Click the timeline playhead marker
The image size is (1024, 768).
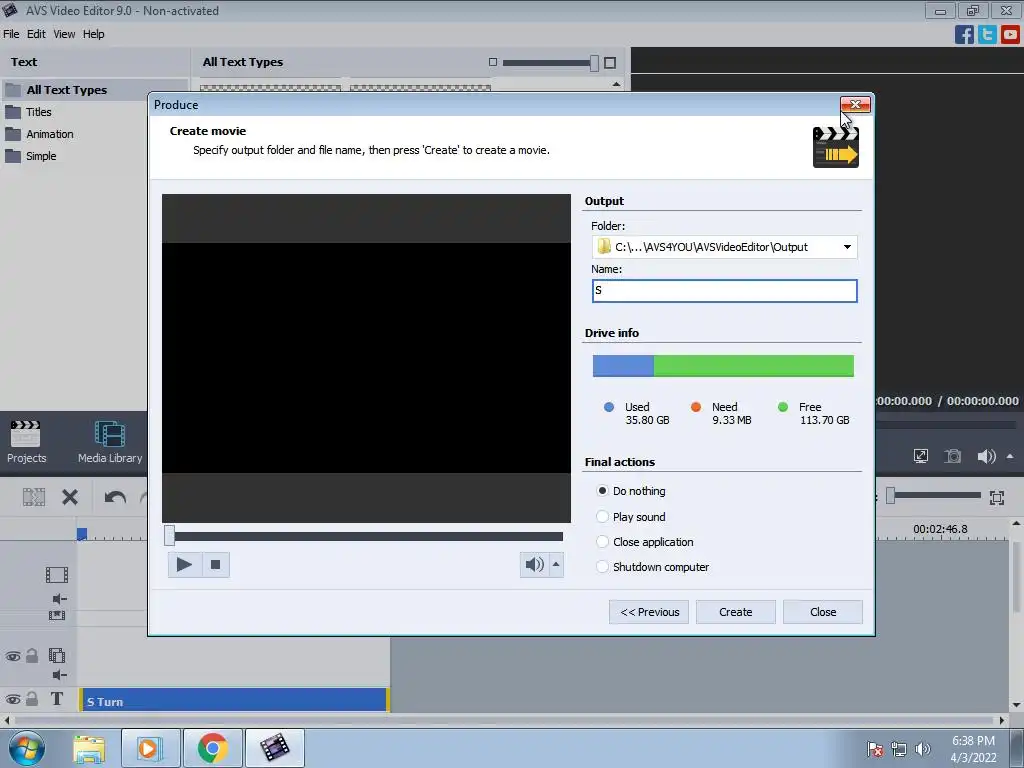tap(82, 534)
